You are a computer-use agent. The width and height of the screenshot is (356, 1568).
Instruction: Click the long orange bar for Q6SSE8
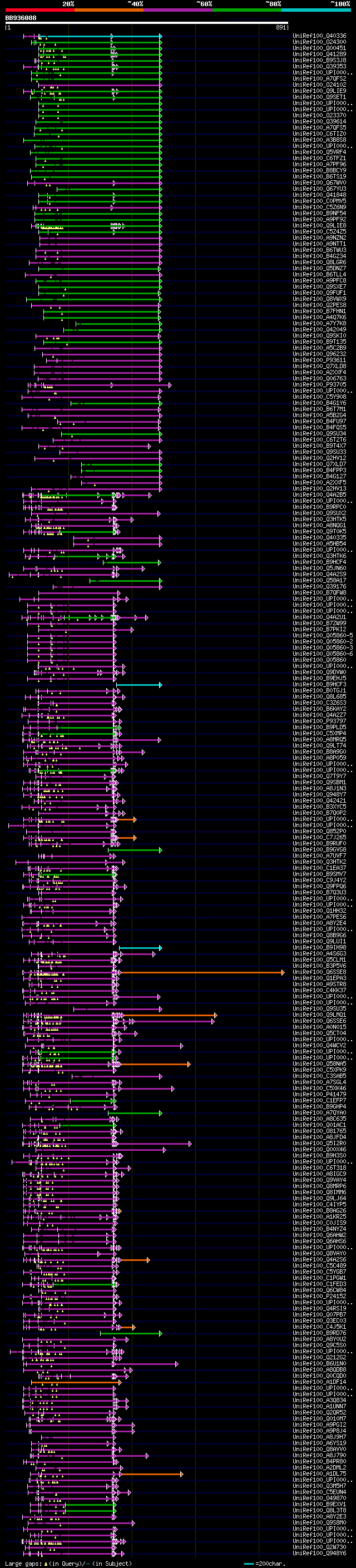coord(201,973)
